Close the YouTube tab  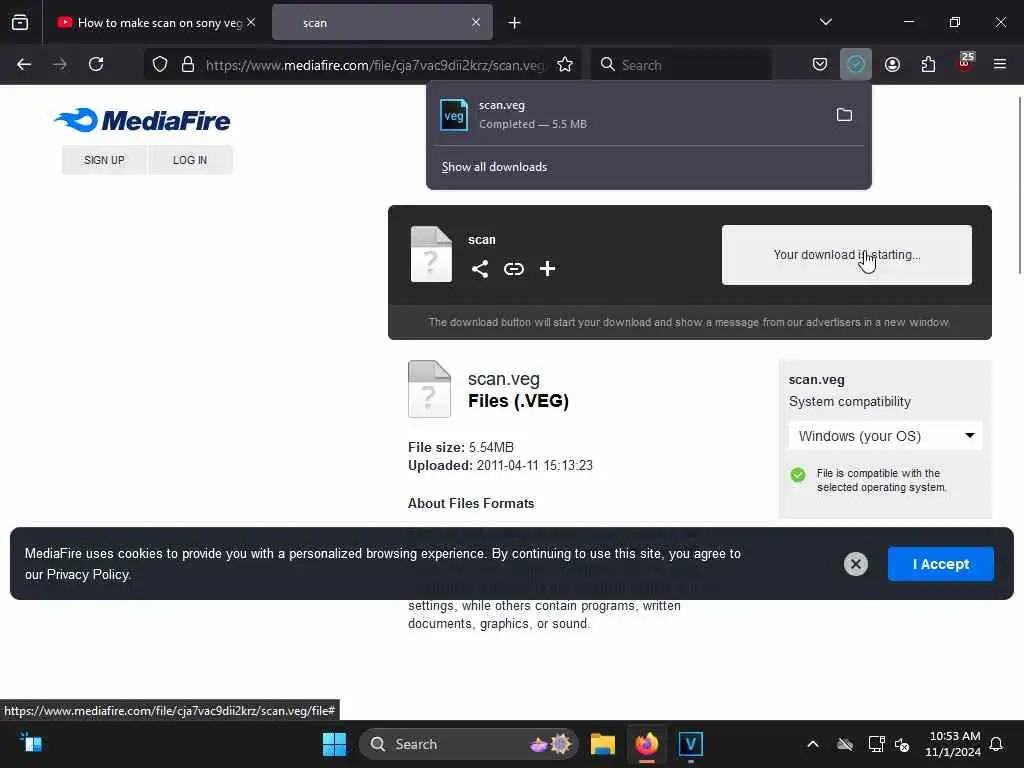click(251, 22)
